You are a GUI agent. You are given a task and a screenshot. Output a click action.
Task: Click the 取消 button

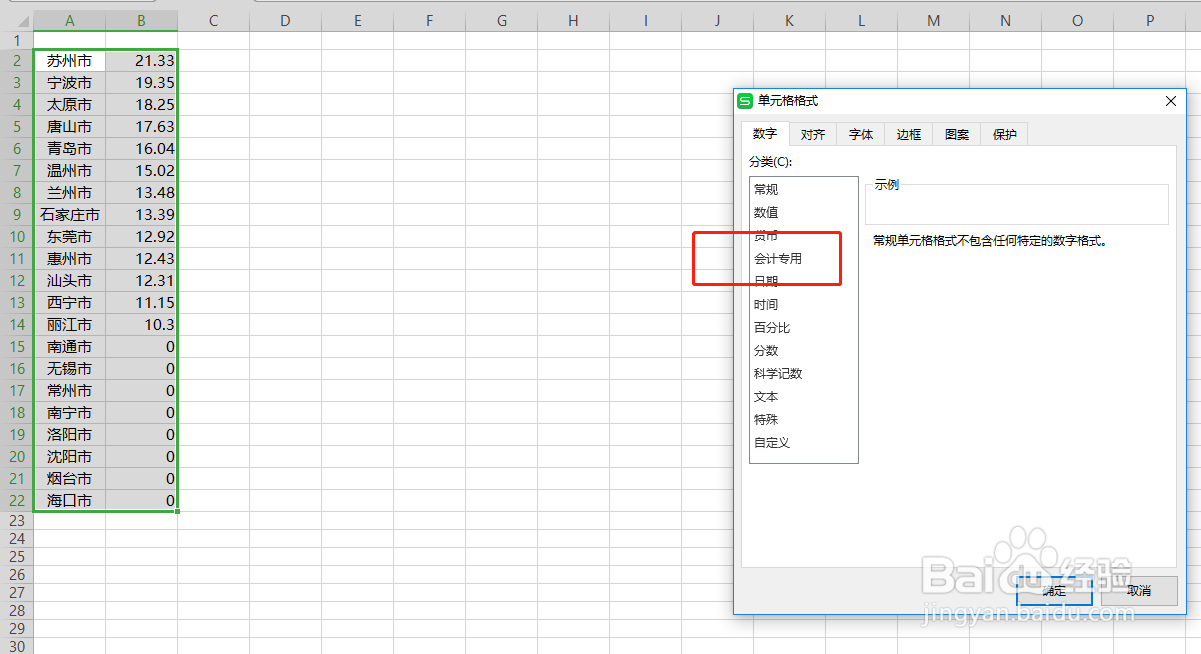[1139, 590]
